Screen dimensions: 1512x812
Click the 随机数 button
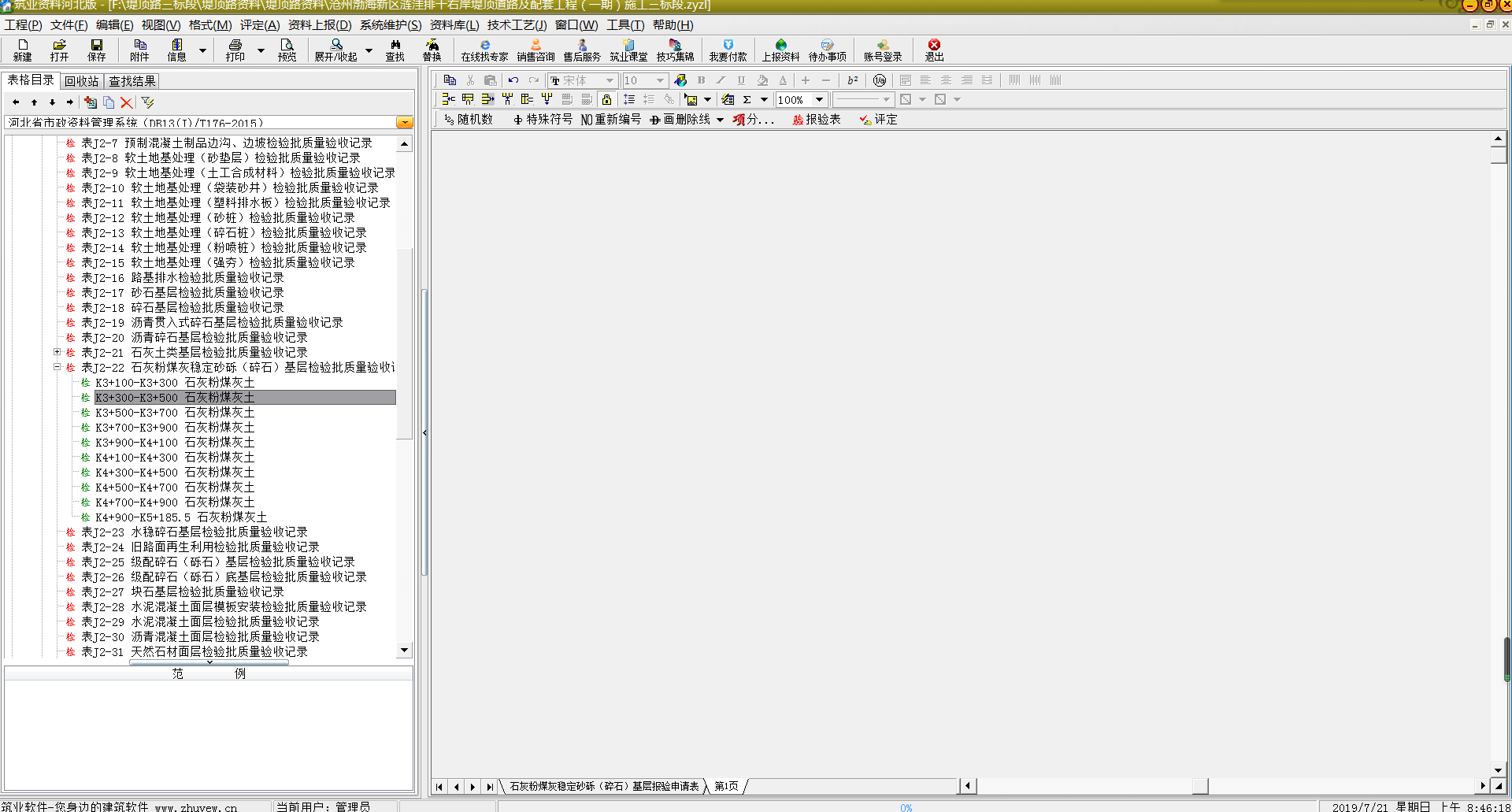pyautogui.click(x=469, y=120)
